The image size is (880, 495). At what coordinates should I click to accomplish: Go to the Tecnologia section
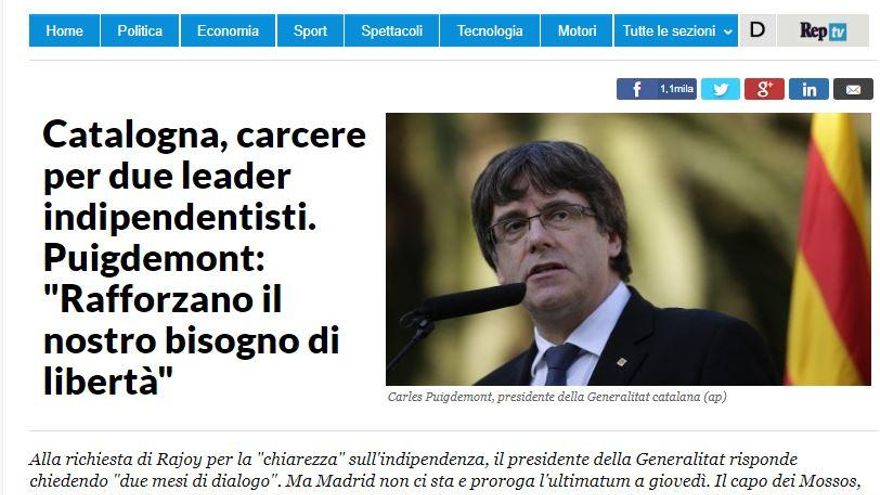pyautogui.click(x=489, y=30)
